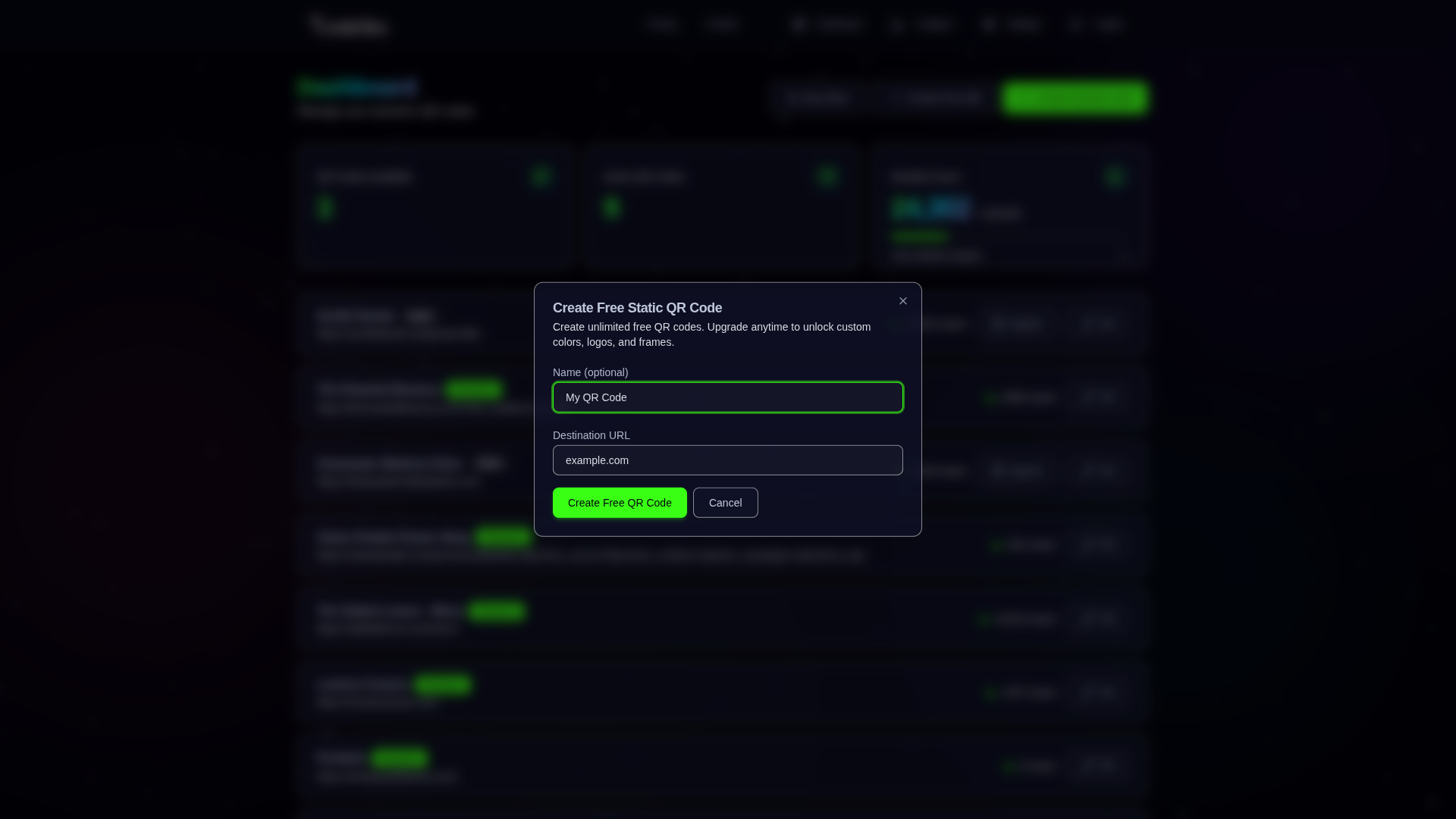Click the green icon in the middle stat card
Viewport: 1456px width, 819px height.
pos(827,176)
